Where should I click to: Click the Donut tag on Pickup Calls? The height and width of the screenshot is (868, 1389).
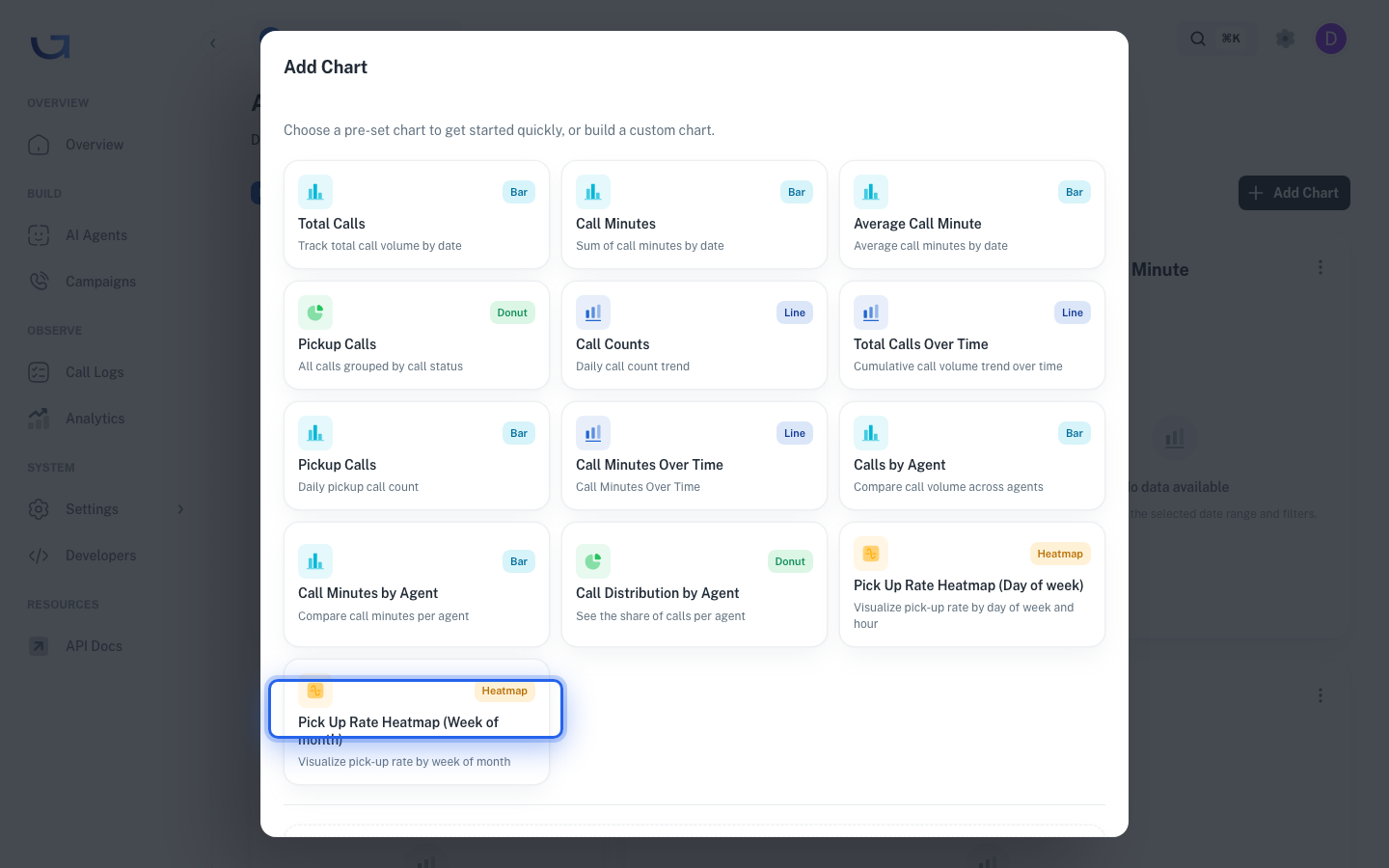coord(512,312)
